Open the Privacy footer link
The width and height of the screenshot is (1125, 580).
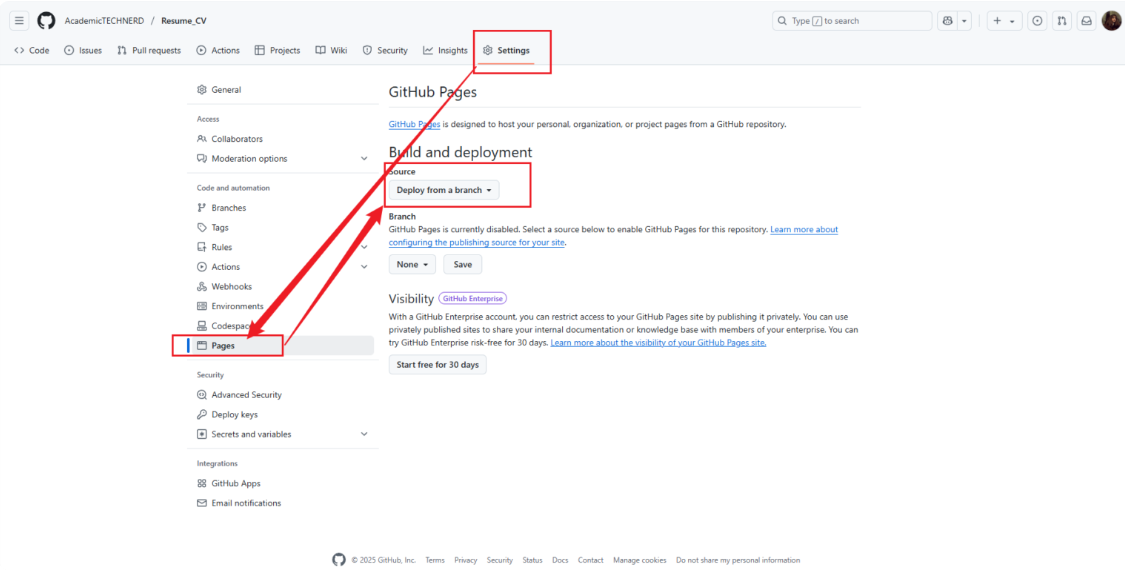pos(466,561)
